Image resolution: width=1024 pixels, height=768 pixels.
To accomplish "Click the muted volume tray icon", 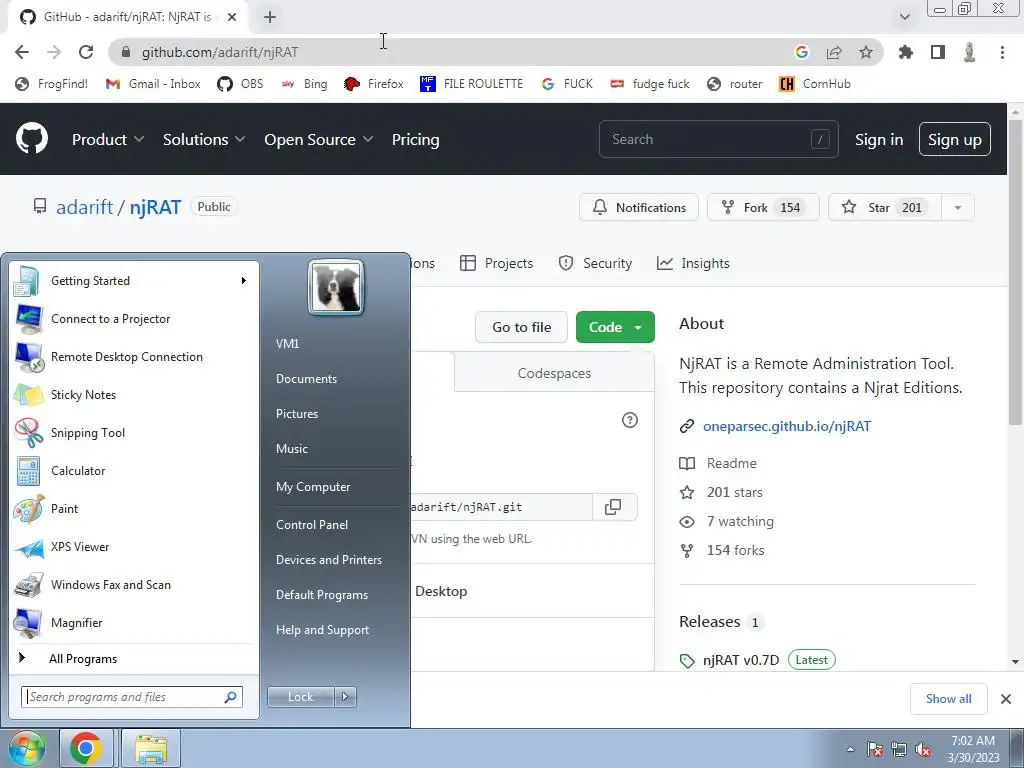I will pyautogui.click(x=923, y=750).
